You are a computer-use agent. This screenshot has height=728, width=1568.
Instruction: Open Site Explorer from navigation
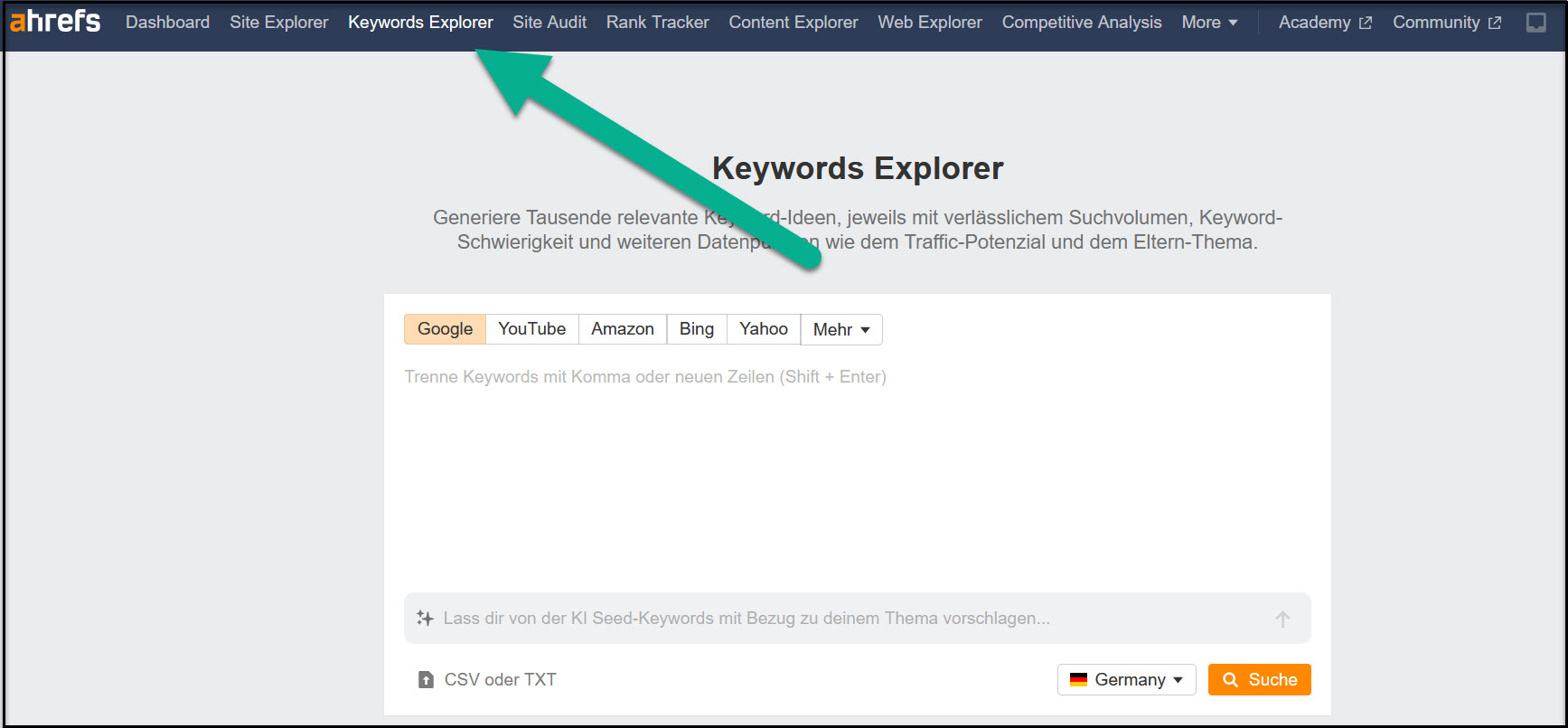(x=278, y=23)
